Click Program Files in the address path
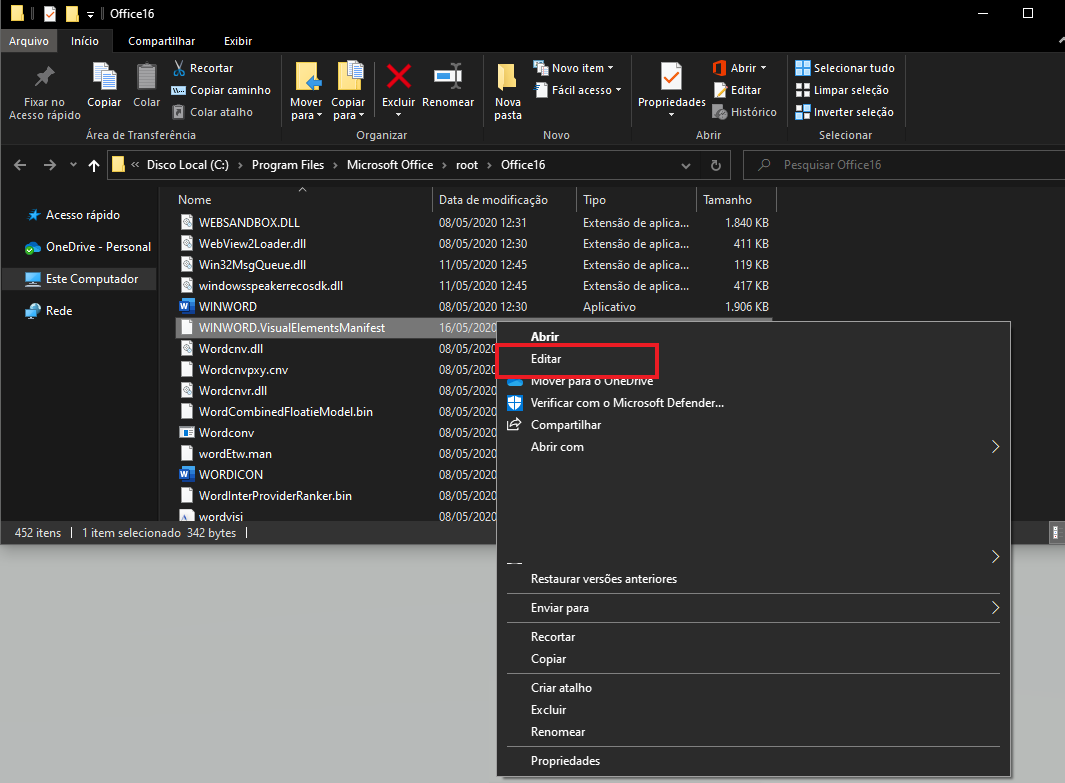This screenshot has height=783, width=1065. point(288,165)
